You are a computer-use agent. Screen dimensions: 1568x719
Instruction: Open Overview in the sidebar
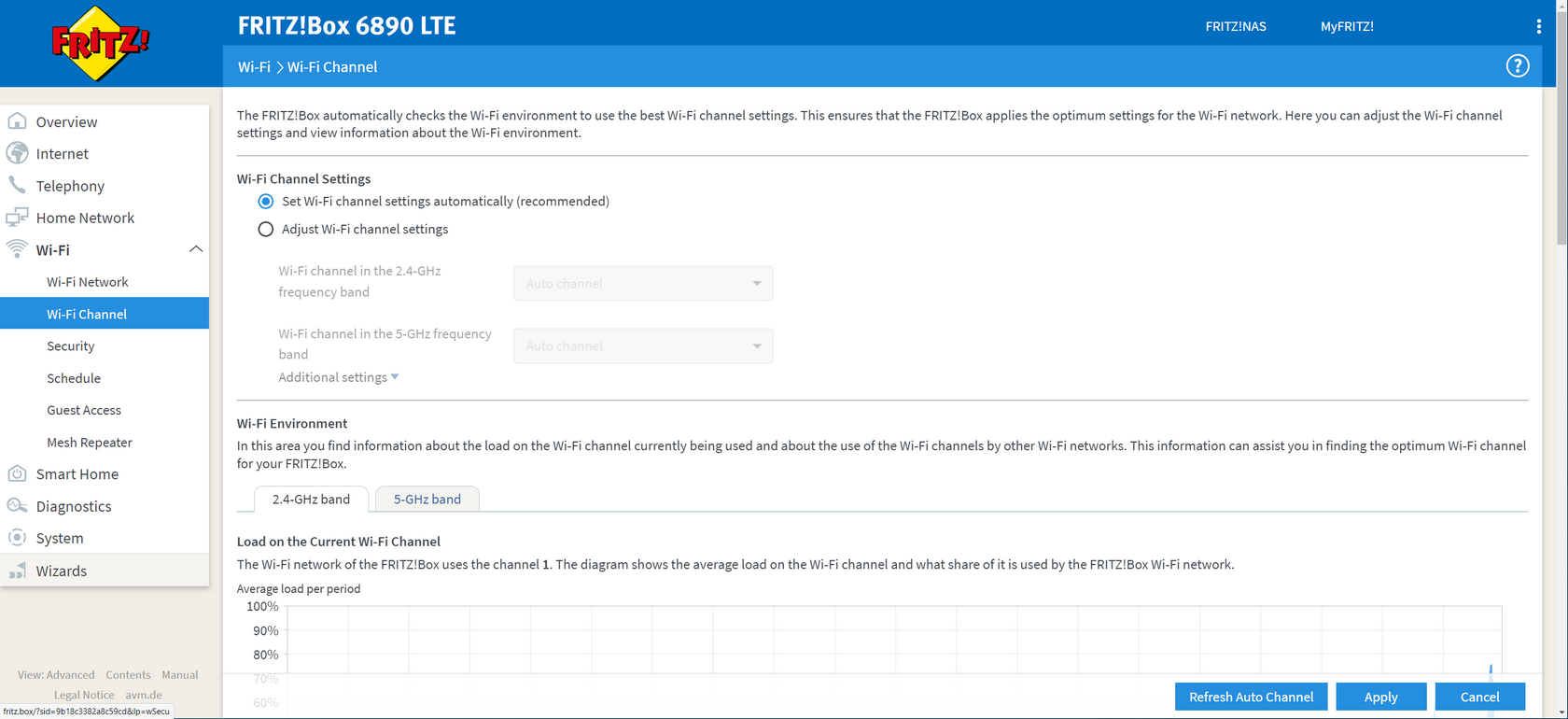pyautogui.click(x=66, y=121)
